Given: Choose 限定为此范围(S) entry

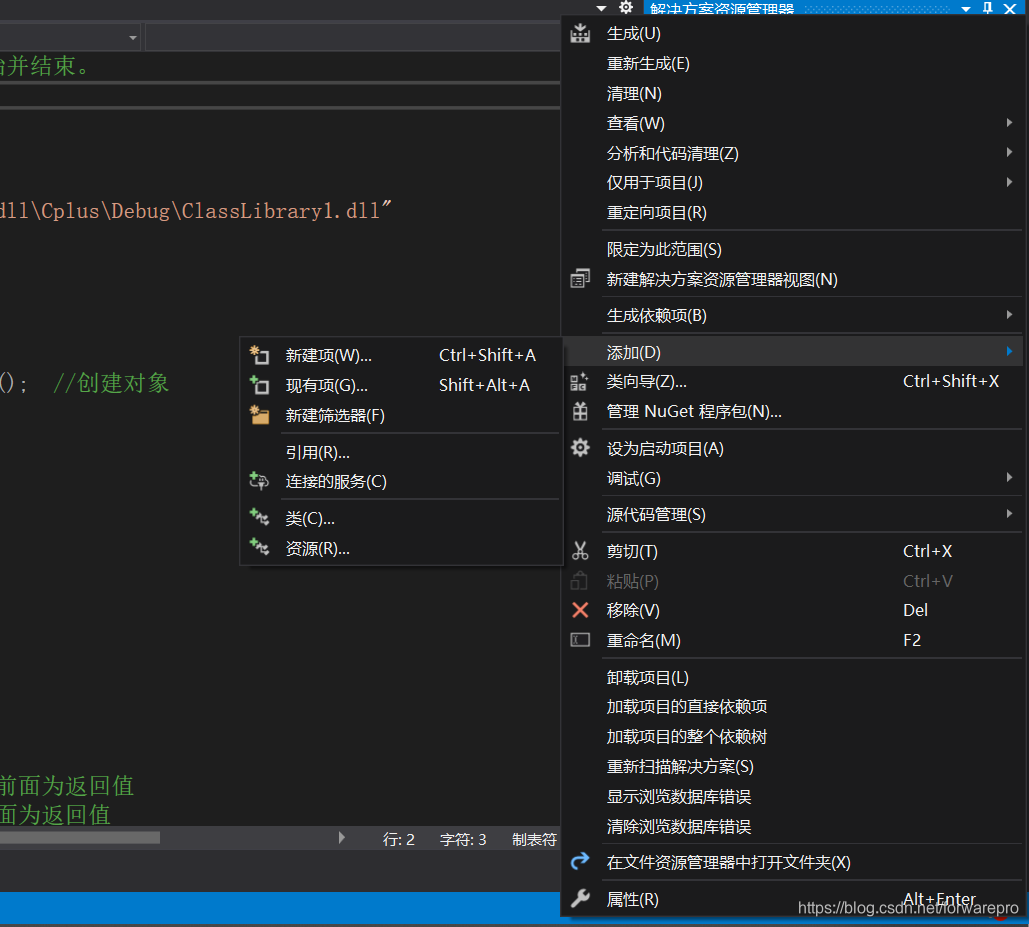Looking at the screenshot, I should click(664, 249).
